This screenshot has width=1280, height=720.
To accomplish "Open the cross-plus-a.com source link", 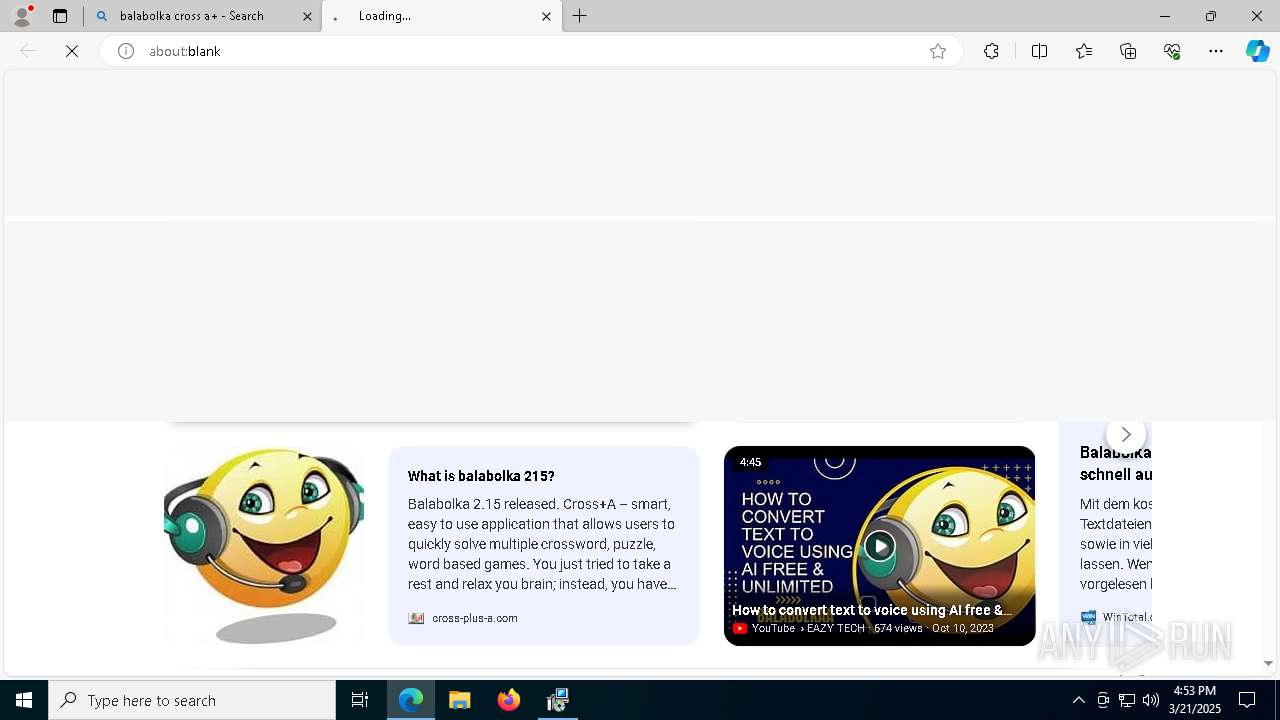I will [475, 618].
